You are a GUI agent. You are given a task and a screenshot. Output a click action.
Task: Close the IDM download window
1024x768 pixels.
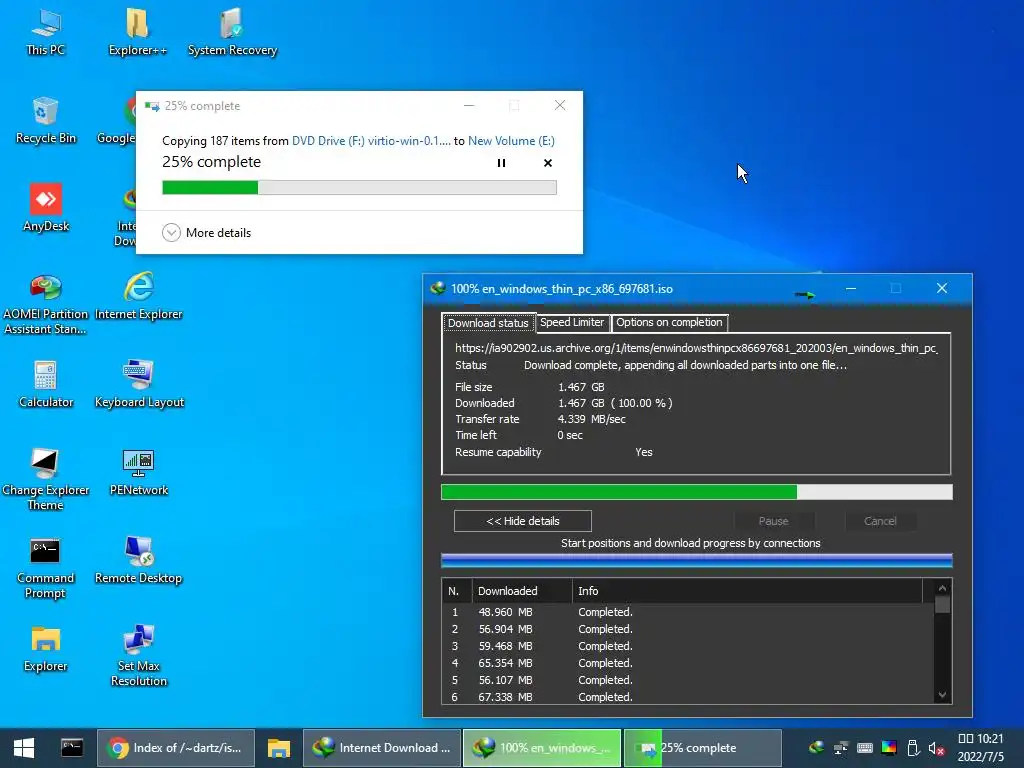click(x=942, y=288)
